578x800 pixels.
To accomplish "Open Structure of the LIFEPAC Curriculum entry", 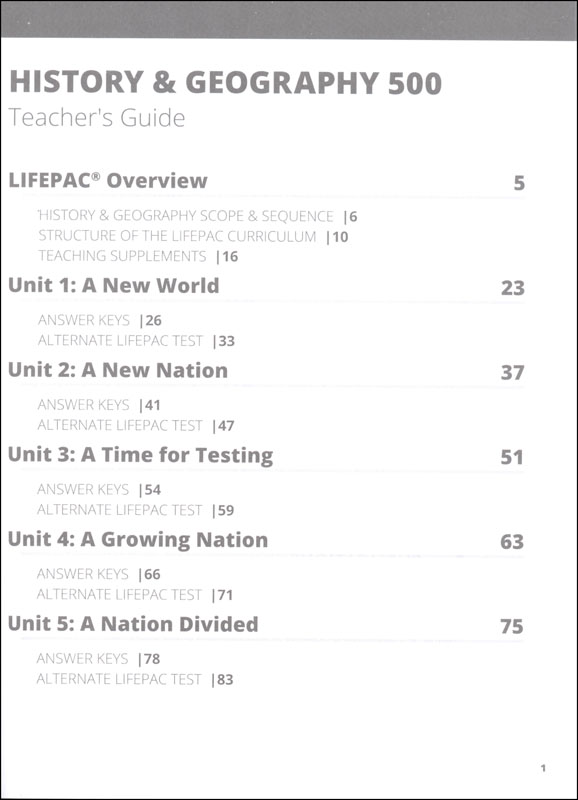I will (193, 237).
